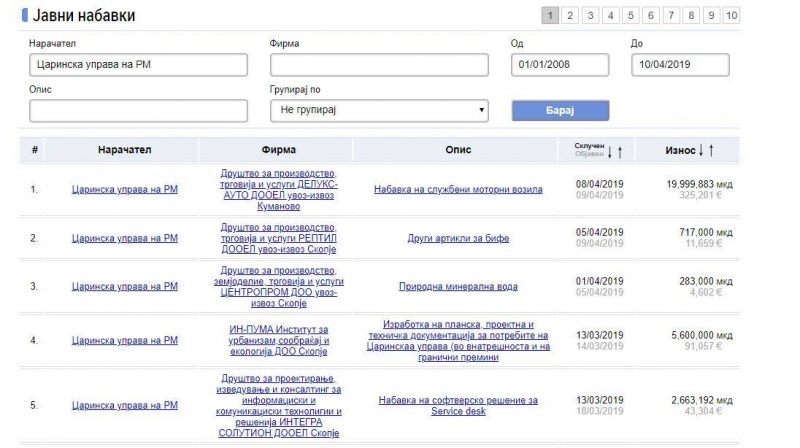The image size is (800, 448).
Task: Open Природна минерална вода description link
Action: [445, 287]
